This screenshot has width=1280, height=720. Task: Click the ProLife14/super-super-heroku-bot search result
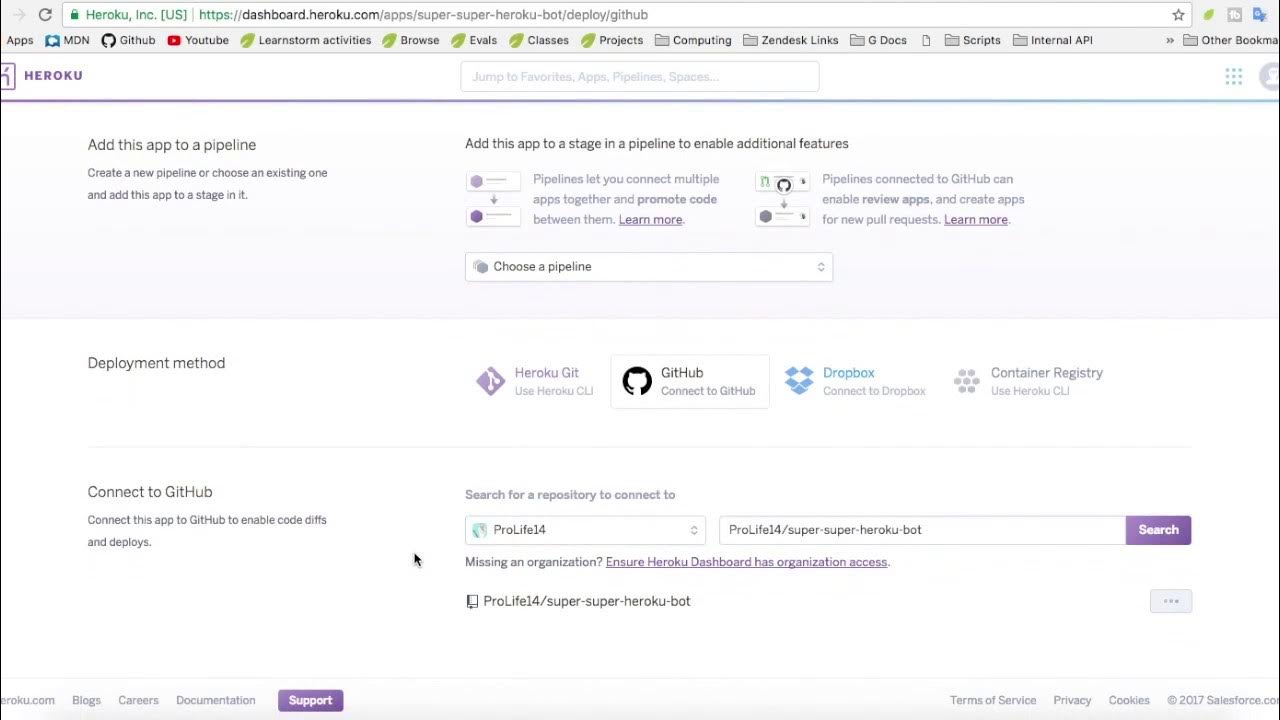point(587,601)
